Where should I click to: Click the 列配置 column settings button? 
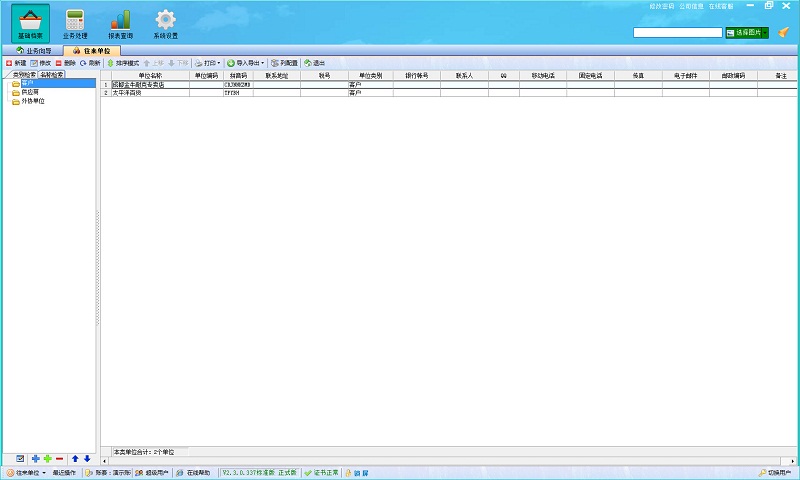(283, 63)
